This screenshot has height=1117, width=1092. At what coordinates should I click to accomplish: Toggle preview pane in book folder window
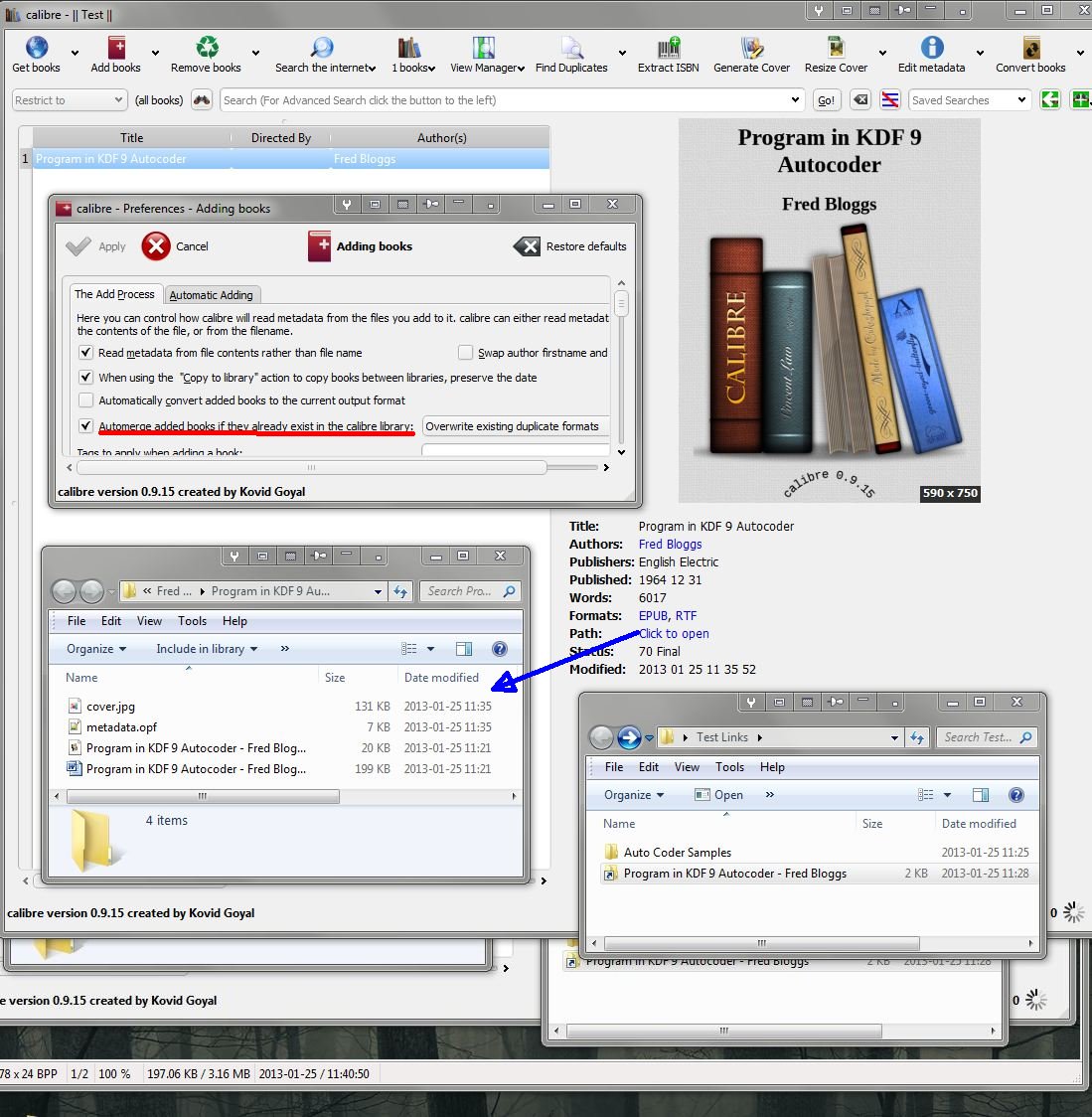pyautogui.click(x=464, y=649)
